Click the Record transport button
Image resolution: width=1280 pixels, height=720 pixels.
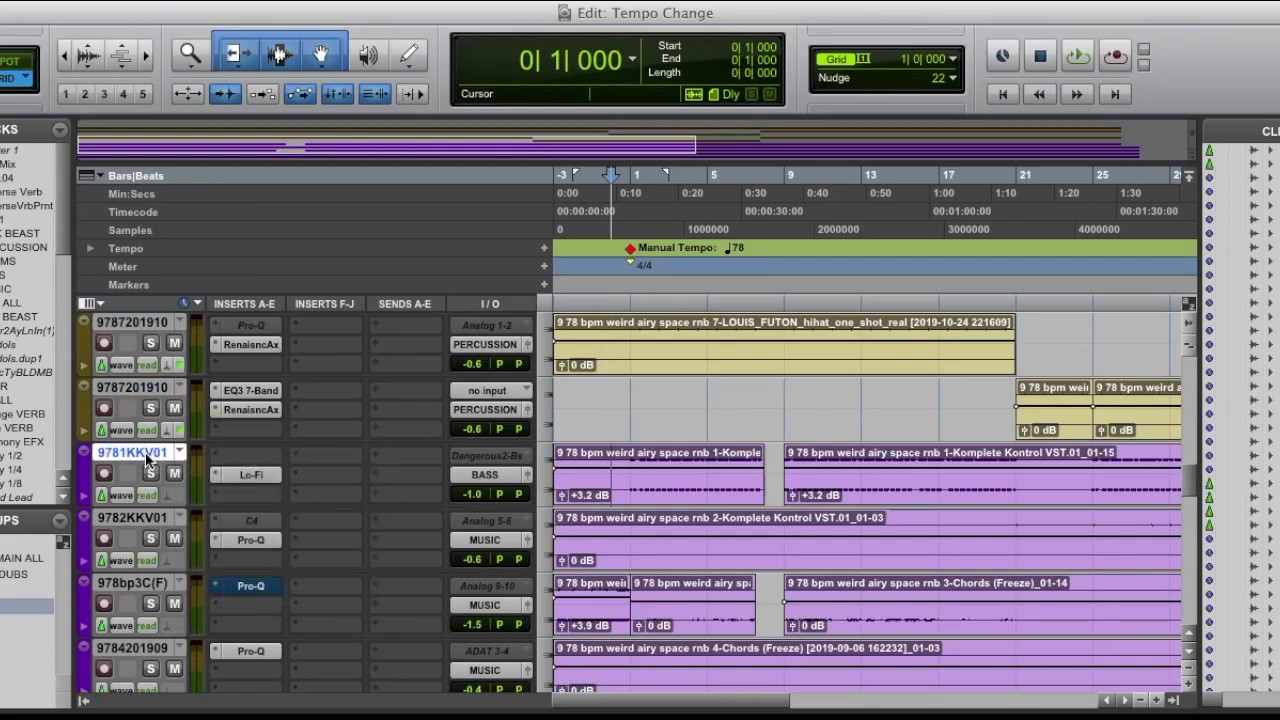[1115, 56]
